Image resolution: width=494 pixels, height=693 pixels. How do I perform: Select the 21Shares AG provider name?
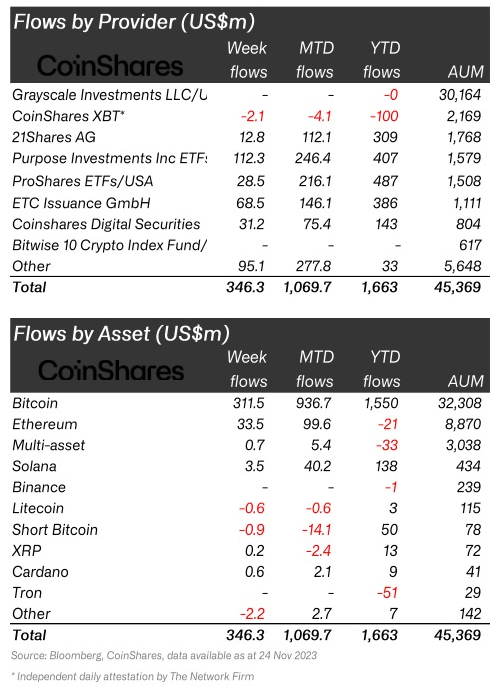(54, 137)
